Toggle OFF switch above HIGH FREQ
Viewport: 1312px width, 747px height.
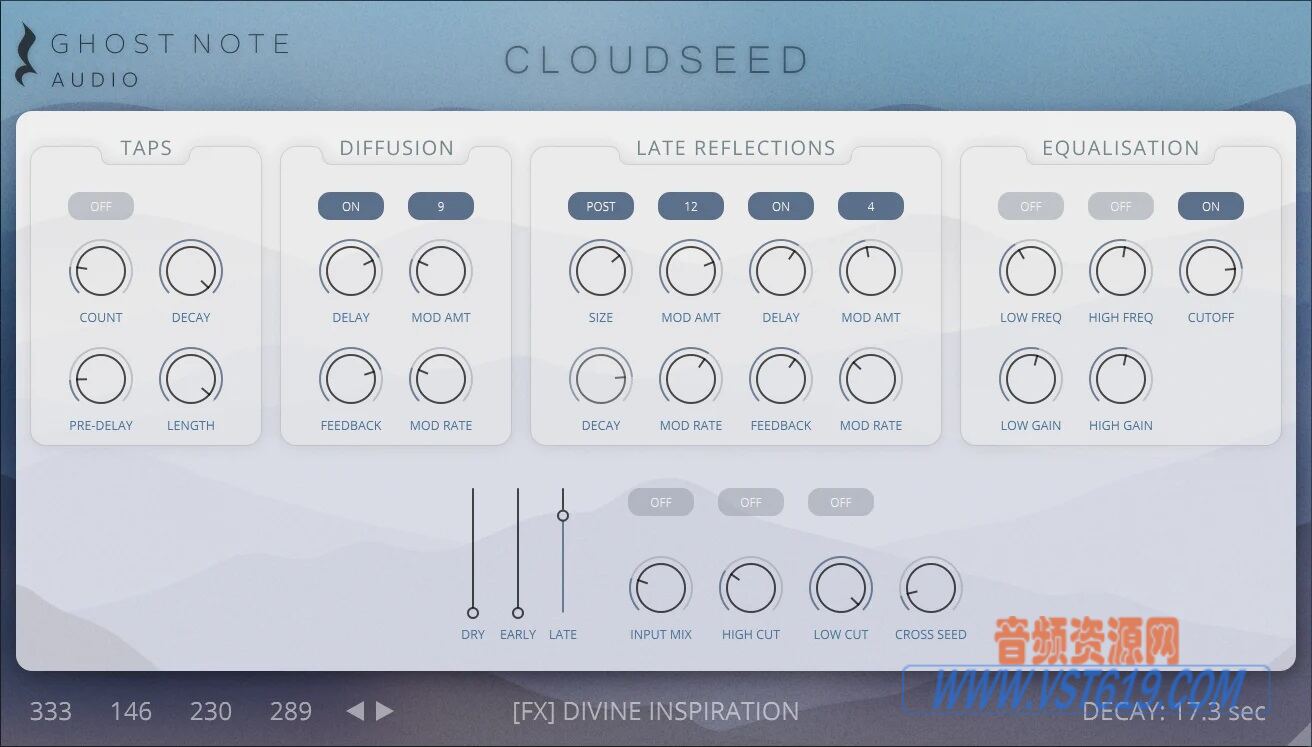(1121, 206)
